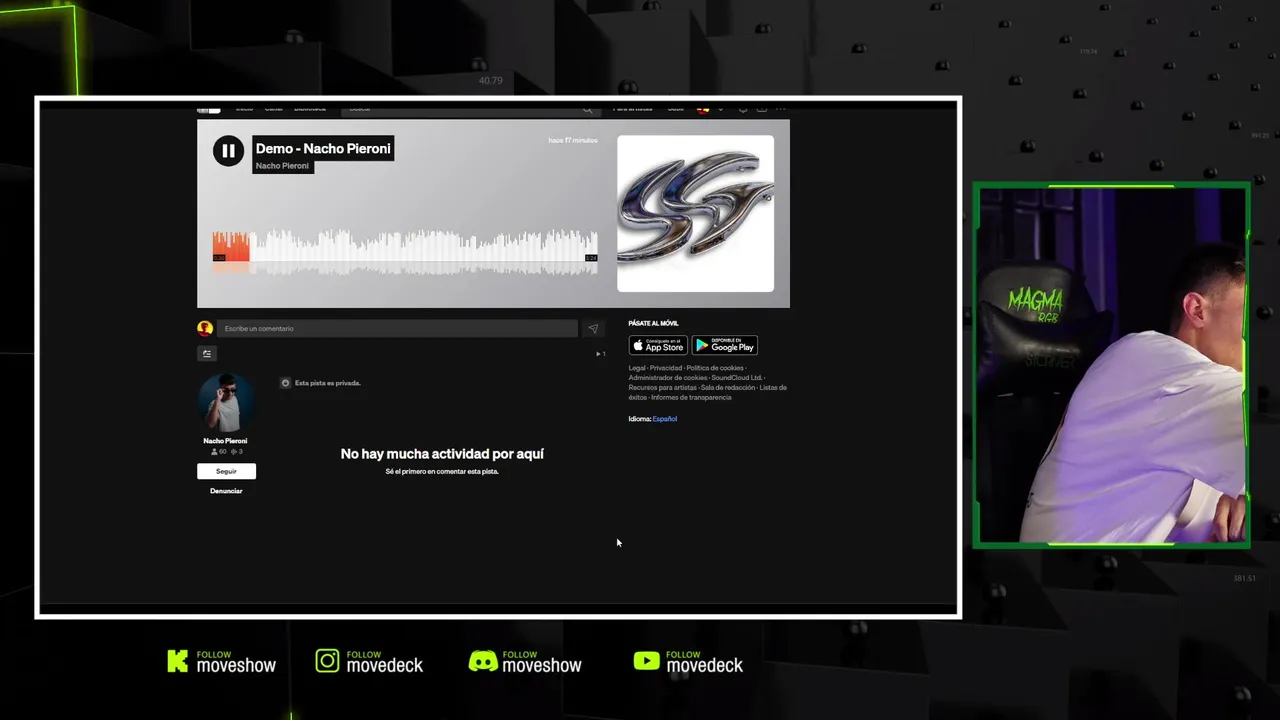Open the Administrador de cookies link

pos(668,378)
